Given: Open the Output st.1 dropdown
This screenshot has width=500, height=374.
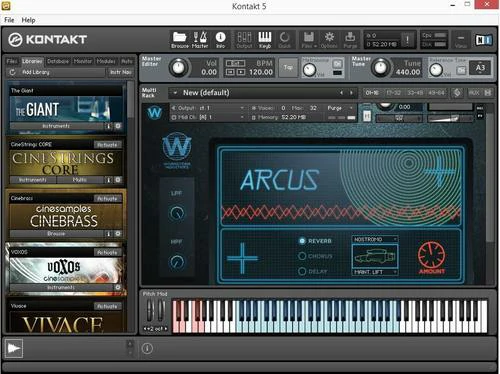Looking at the screenshot, I should click(x=208, y=108).
